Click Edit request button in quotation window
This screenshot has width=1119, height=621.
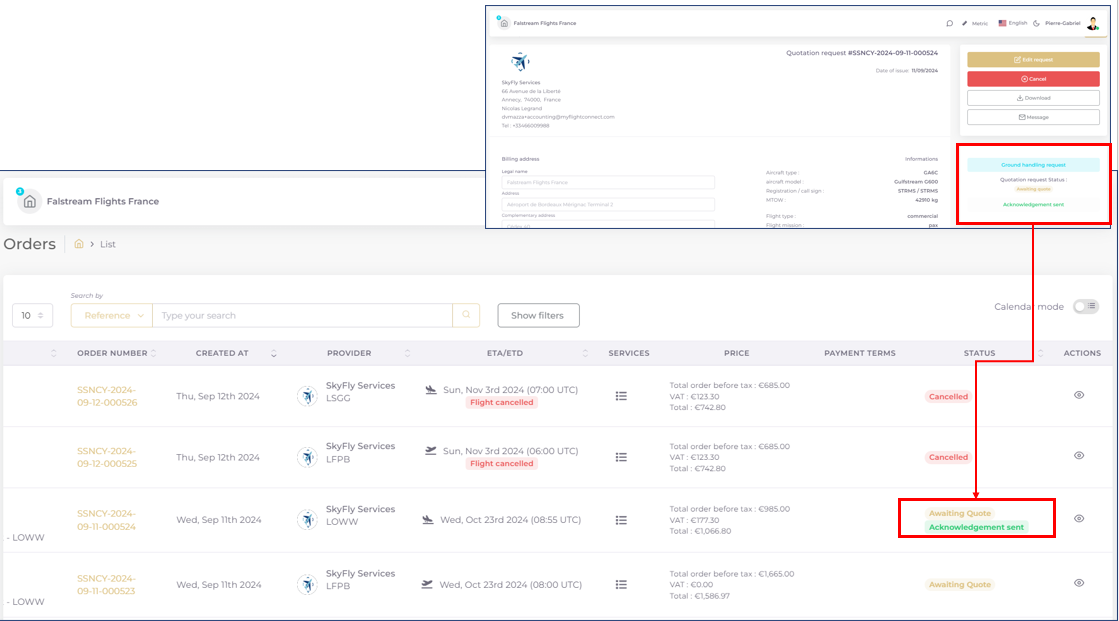click(1033, 59)
